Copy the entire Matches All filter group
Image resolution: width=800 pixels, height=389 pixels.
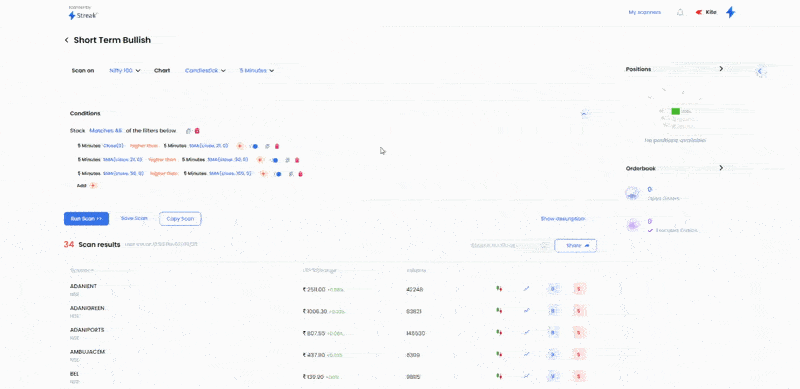click(188, 131)
